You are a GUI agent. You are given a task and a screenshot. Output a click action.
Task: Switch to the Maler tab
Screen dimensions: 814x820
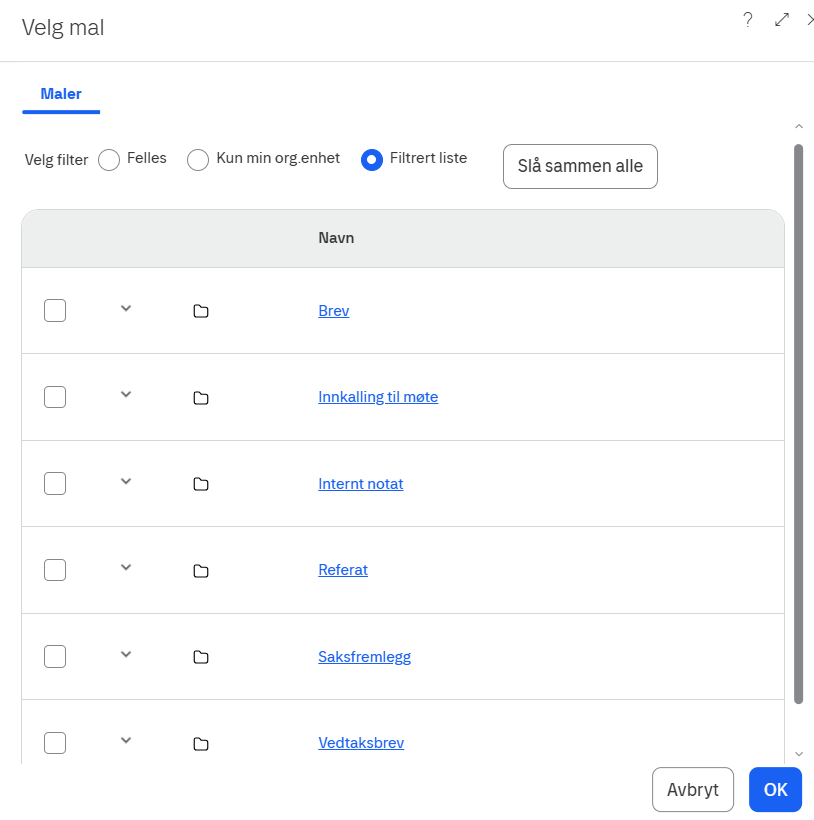pyautogui.click(x=61, y=94)
